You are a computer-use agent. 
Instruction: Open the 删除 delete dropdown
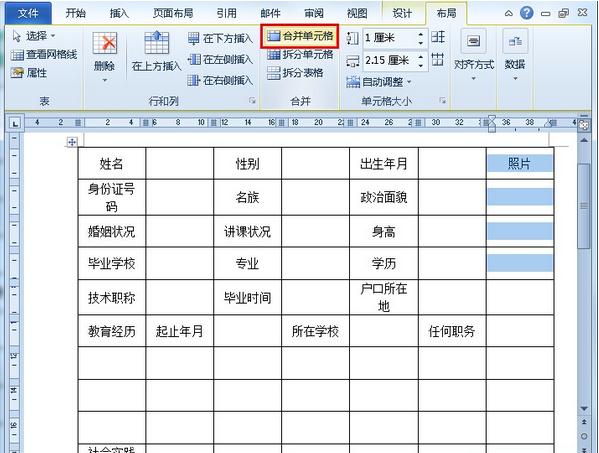coord(104,80)
